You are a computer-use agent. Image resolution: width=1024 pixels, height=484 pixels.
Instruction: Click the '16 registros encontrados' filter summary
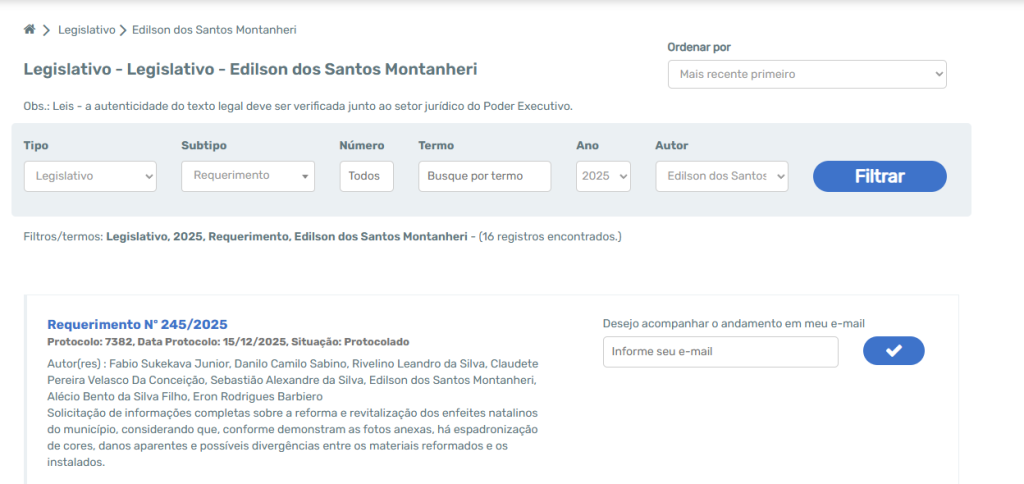[550, 237]
